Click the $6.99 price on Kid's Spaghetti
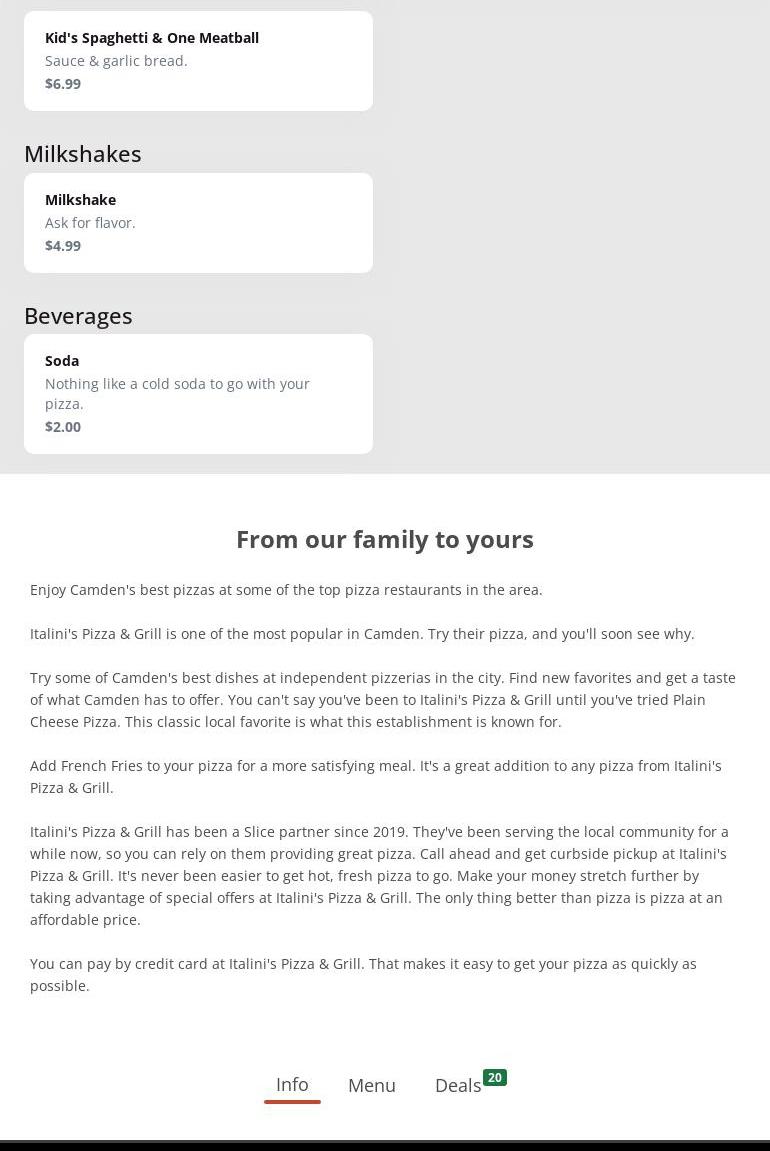770x1151 pixels. pos(63,84)
